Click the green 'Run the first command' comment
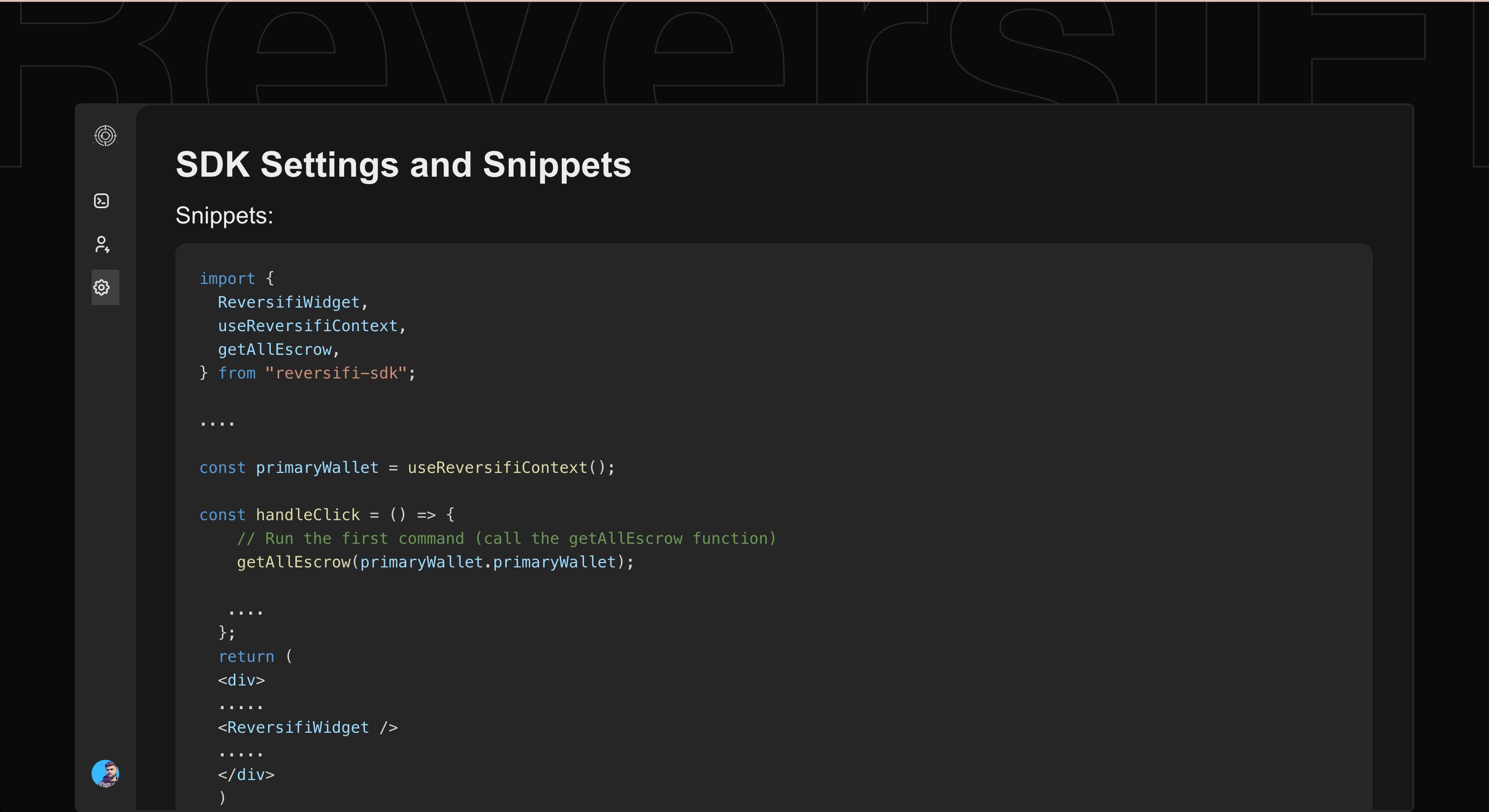The width and height of the screenshot is (1489, 812). (506, 538)
